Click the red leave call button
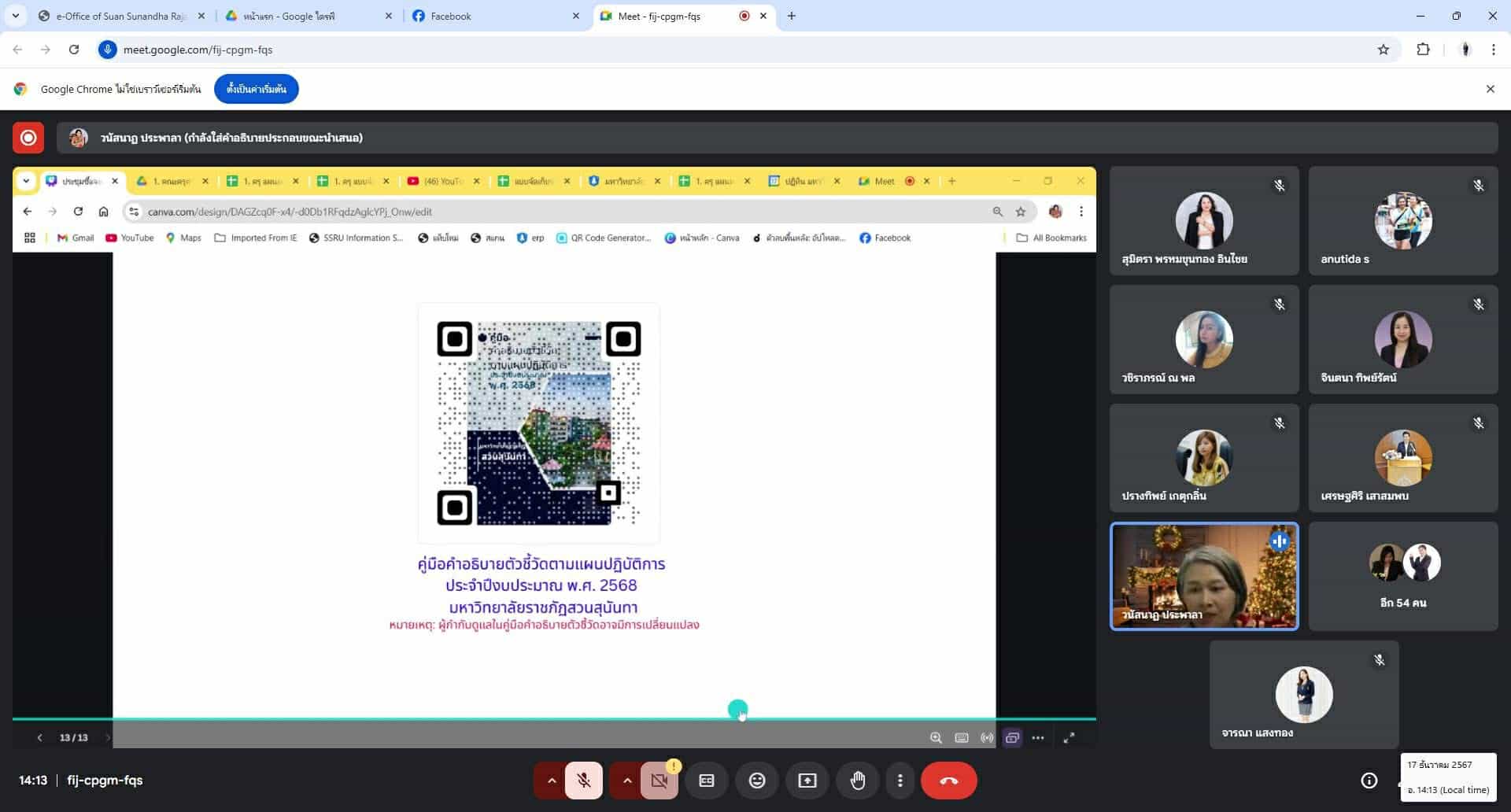 pos(948,781)
